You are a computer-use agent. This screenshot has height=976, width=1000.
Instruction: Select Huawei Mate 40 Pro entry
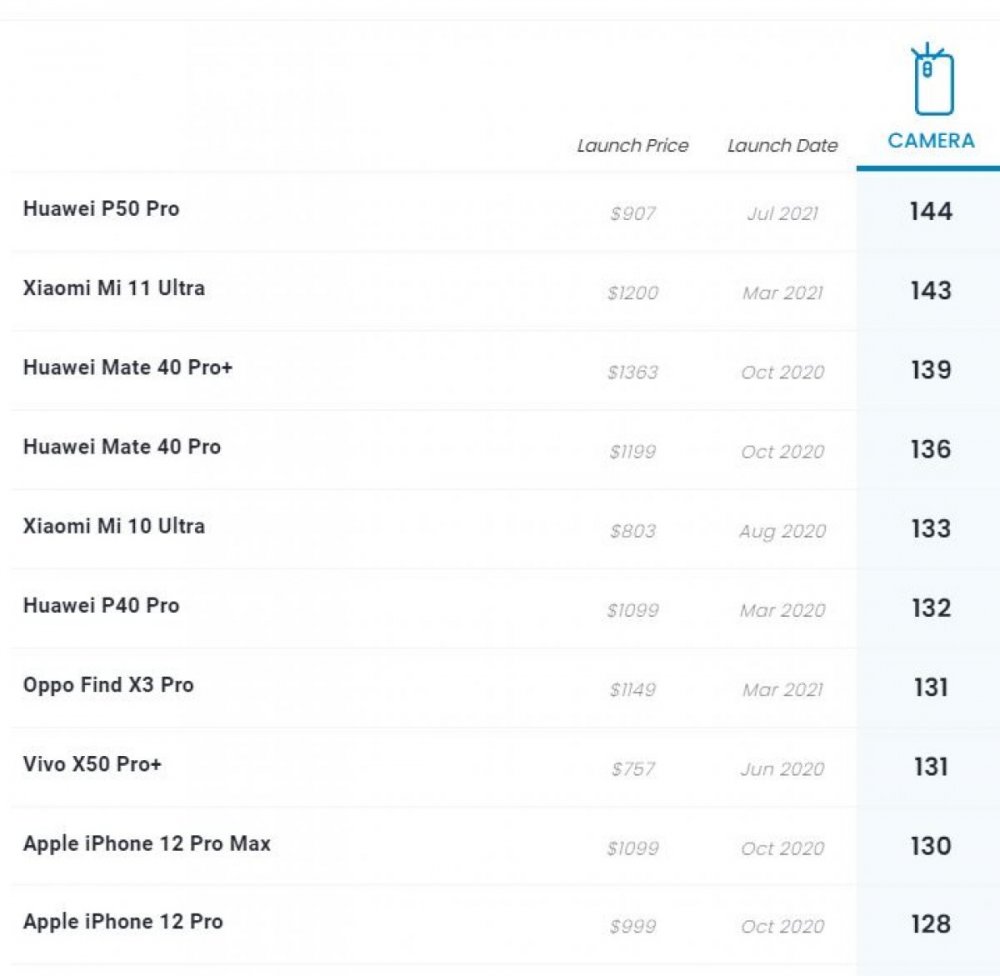click(x=121, y=447)
